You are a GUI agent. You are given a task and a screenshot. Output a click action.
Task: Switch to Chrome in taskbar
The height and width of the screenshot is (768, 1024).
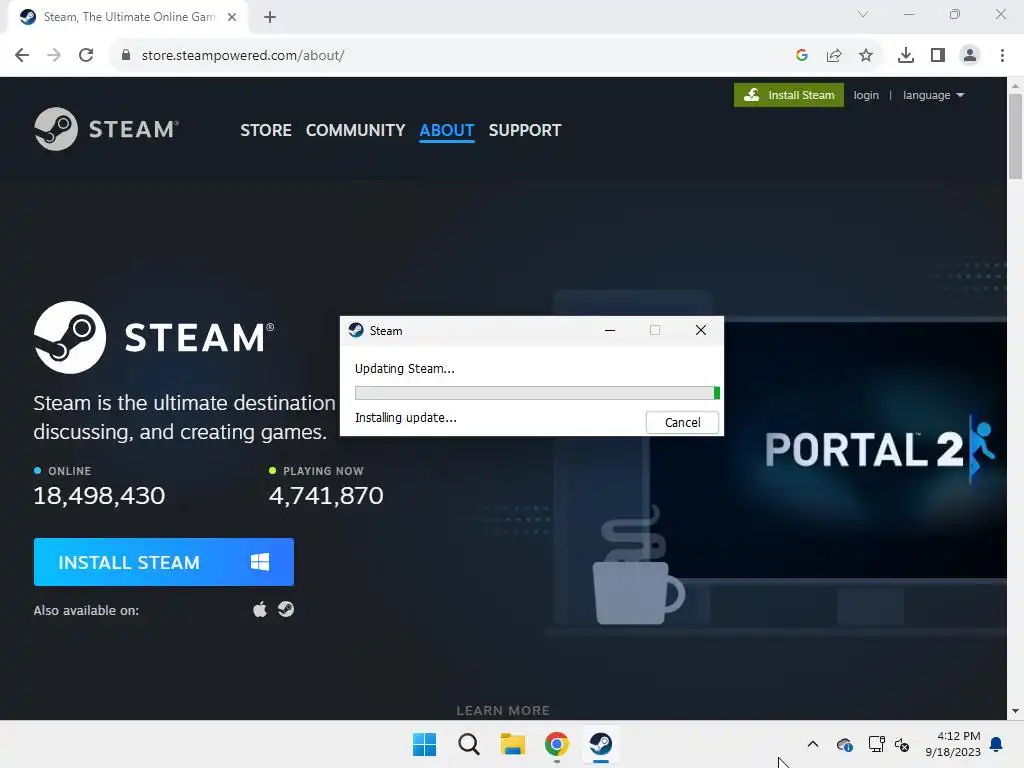[x=557, y=744]
